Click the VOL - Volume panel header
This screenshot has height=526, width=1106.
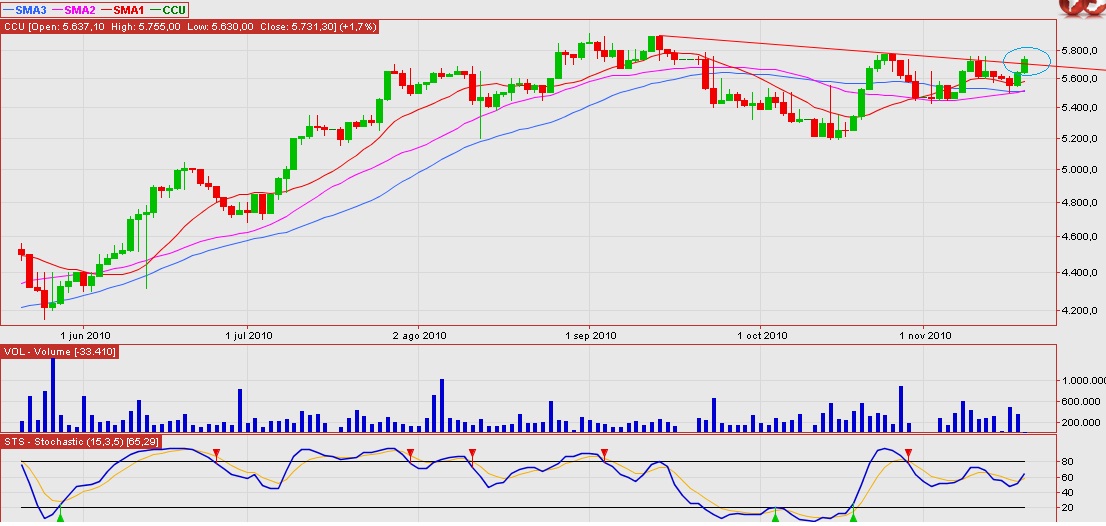[x=60, y=351]
